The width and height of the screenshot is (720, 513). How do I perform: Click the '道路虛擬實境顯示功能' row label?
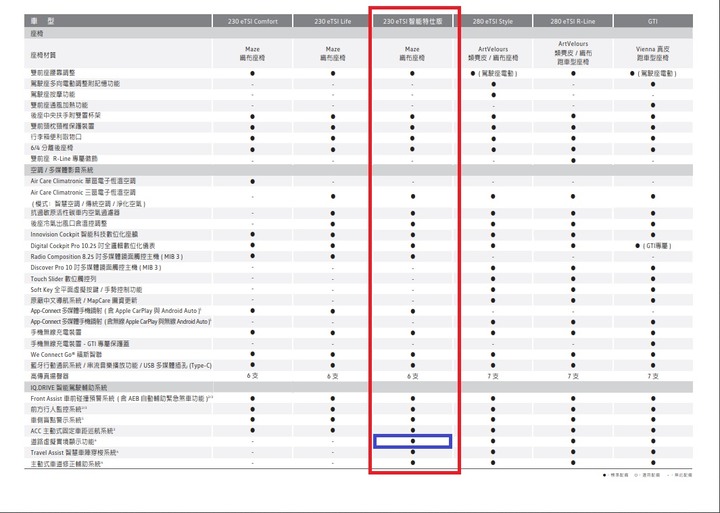63,442
